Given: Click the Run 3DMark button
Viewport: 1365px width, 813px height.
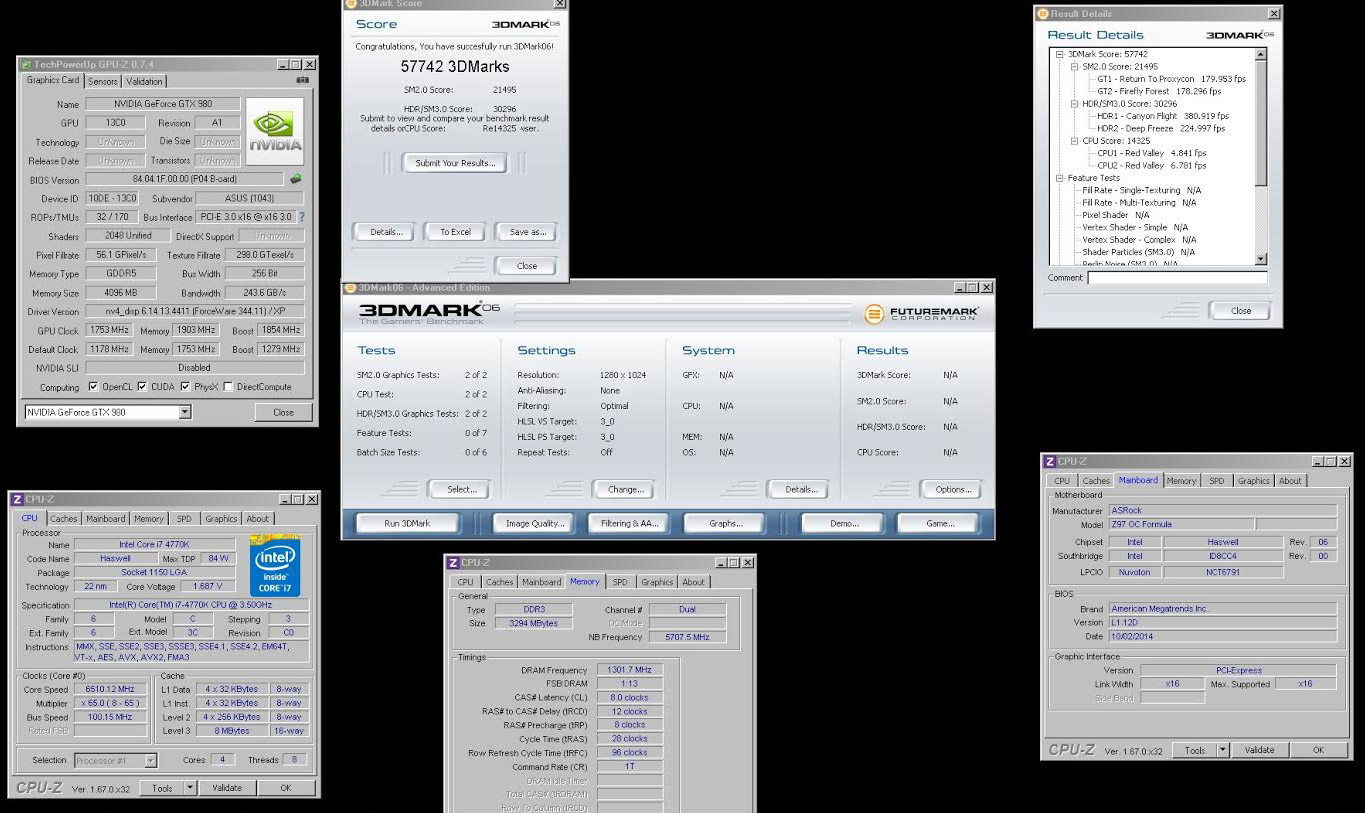Looking at the screenshot, I should pos(407,523).
